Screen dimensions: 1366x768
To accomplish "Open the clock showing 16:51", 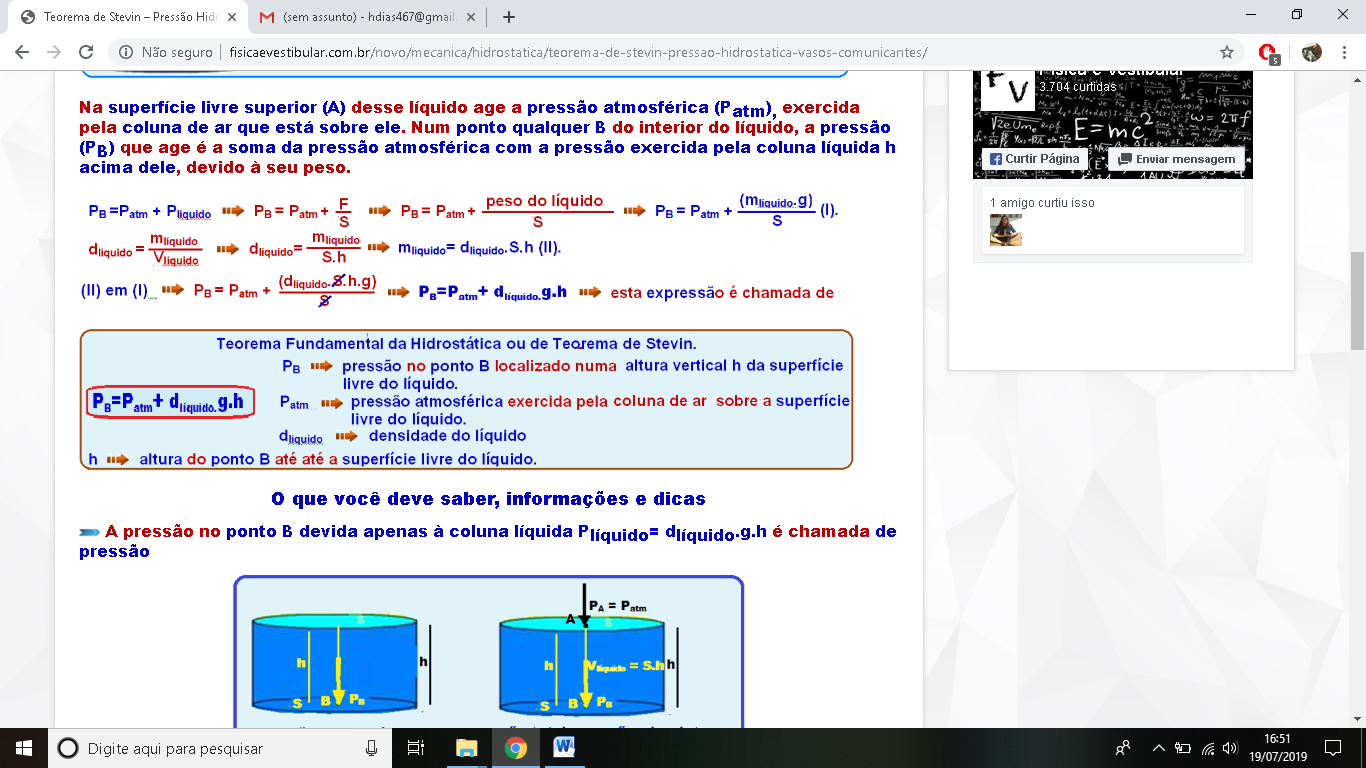I will click(1278, 748).
